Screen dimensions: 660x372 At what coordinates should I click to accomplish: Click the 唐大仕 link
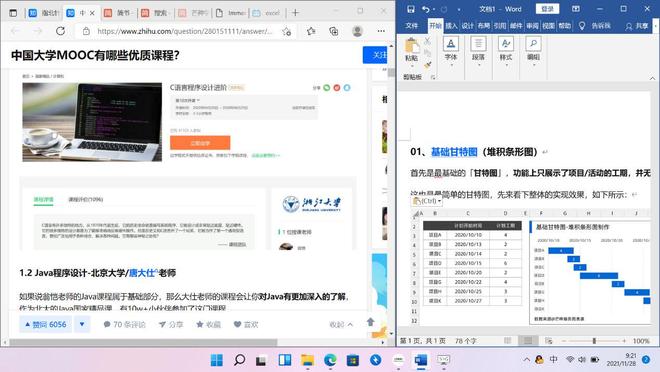click(142, 273)
